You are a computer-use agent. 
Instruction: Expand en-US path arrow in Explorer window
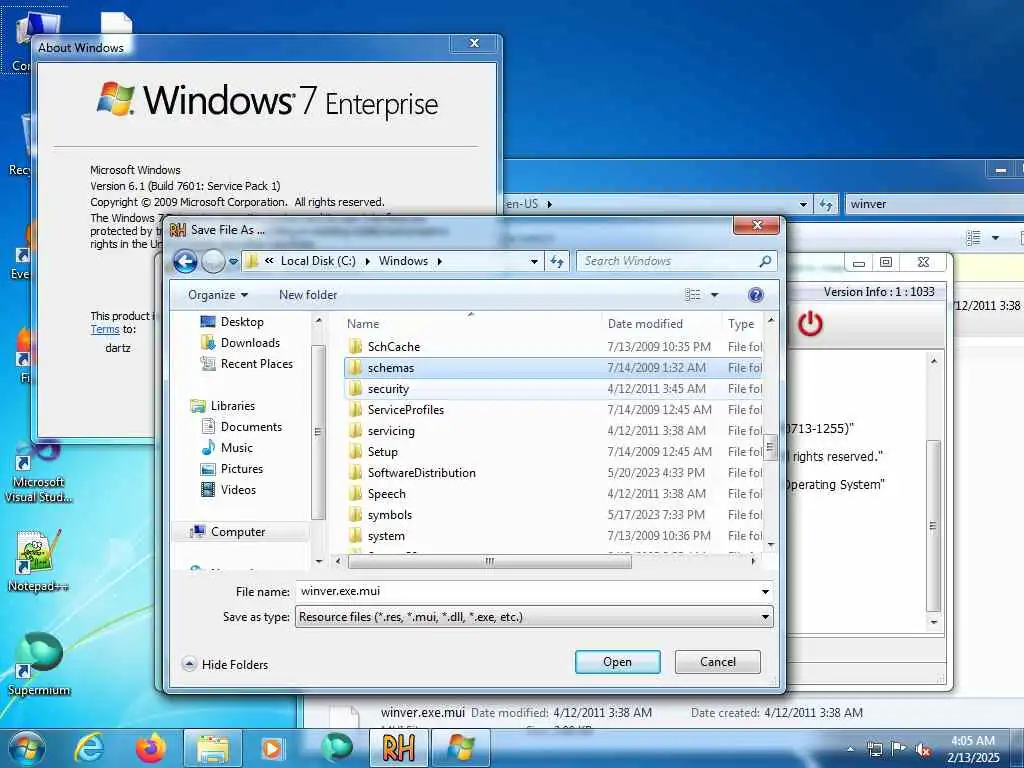[549, 204]
